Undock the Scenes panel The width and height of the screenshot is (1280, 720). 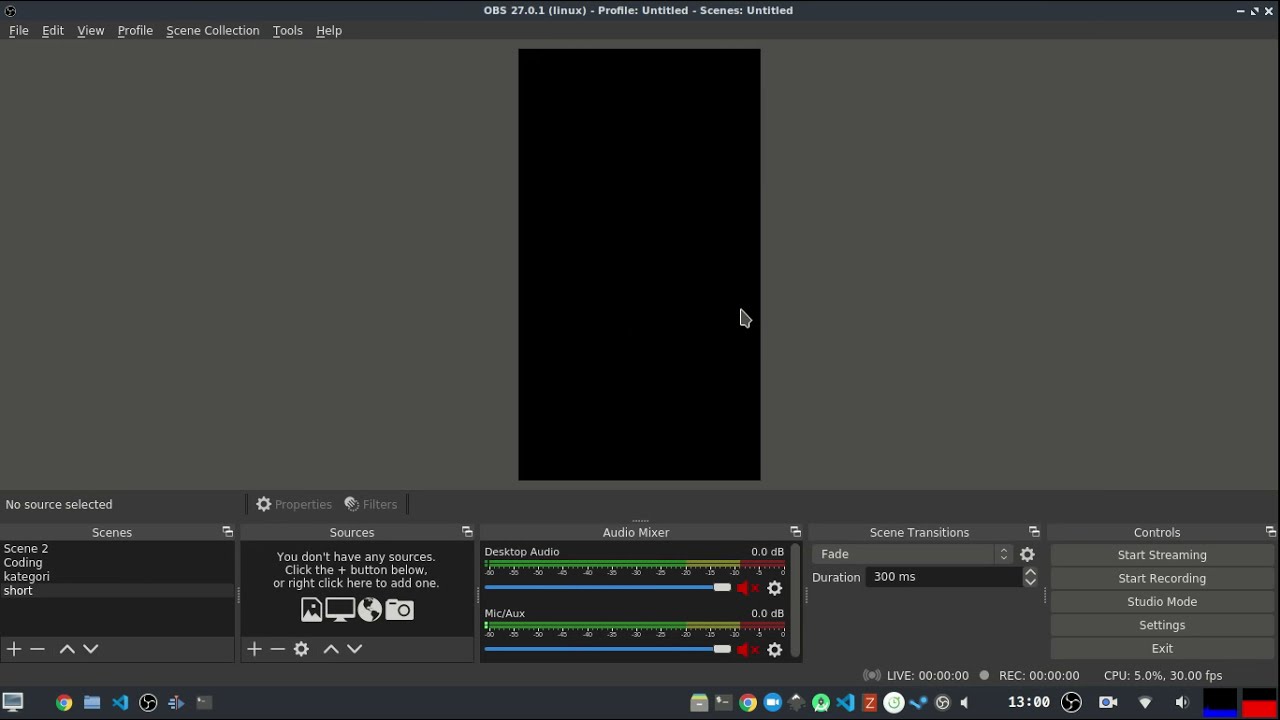coord(227,532)
